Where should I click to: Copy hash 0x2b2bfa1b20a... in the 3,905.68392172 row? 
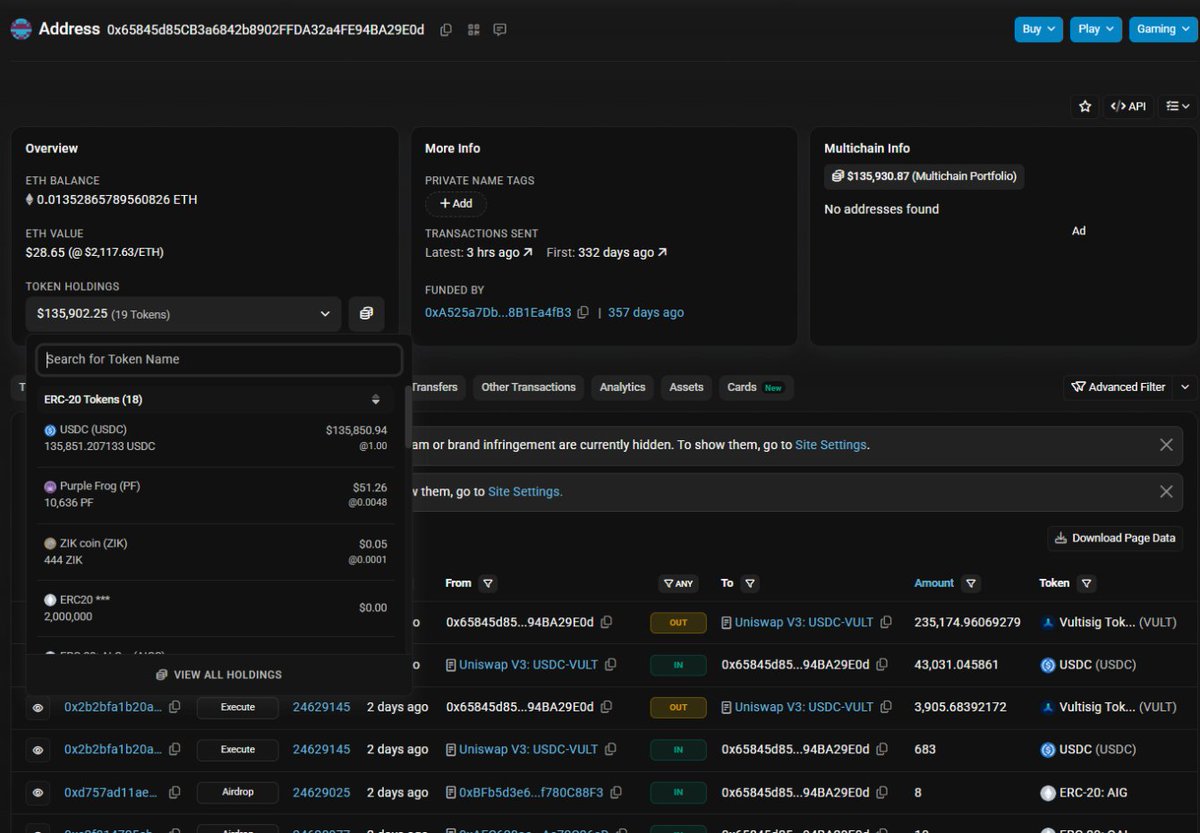[175, 707]
